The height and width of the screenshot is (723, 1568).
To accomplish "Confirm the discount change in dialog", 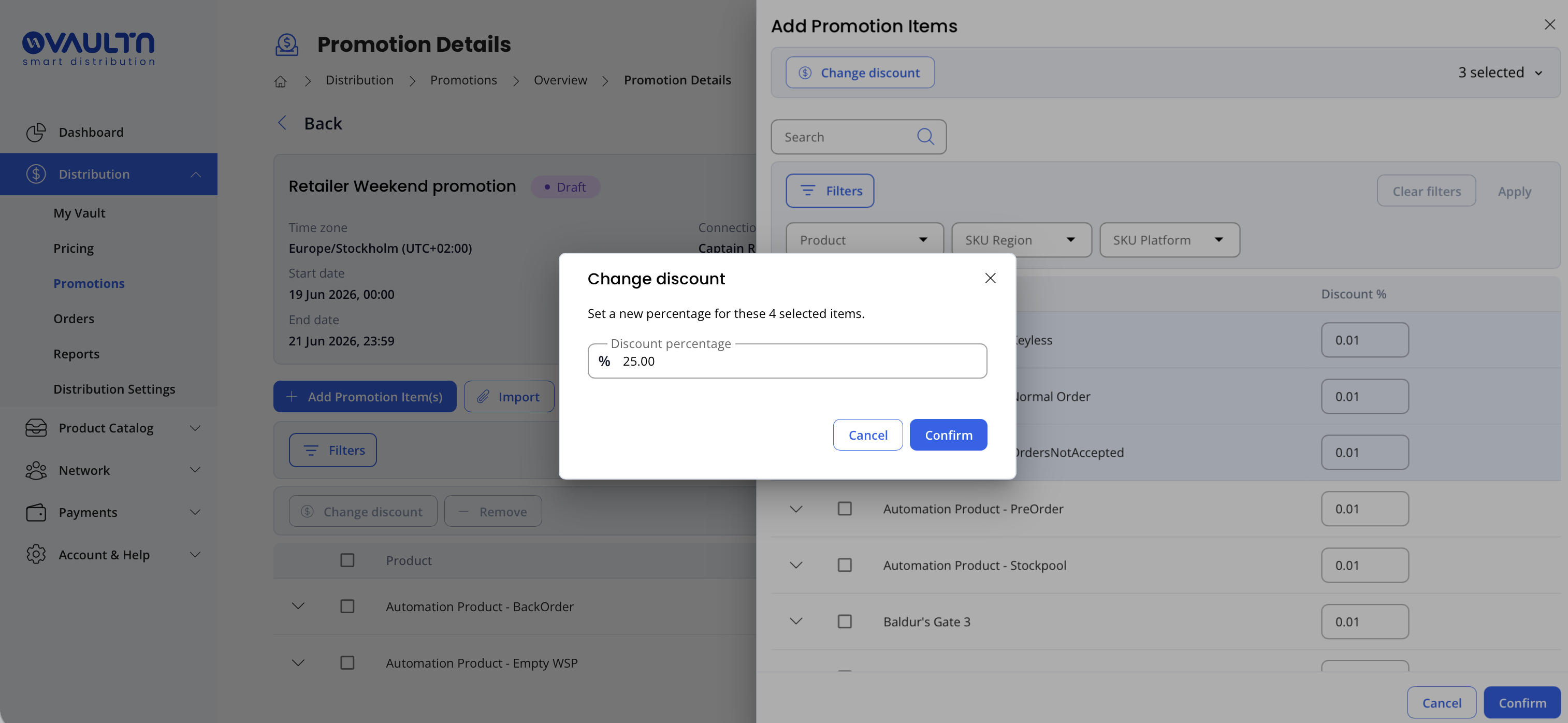I will pos(948,435).
